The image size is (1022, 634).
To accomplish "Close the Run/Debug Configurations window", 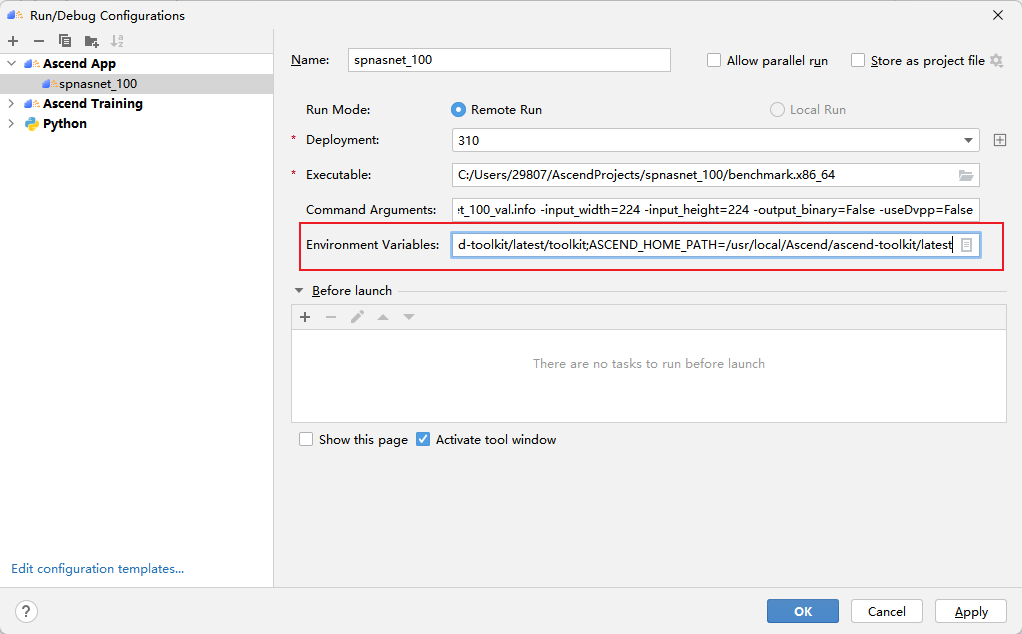I will (x=998, y=15).
